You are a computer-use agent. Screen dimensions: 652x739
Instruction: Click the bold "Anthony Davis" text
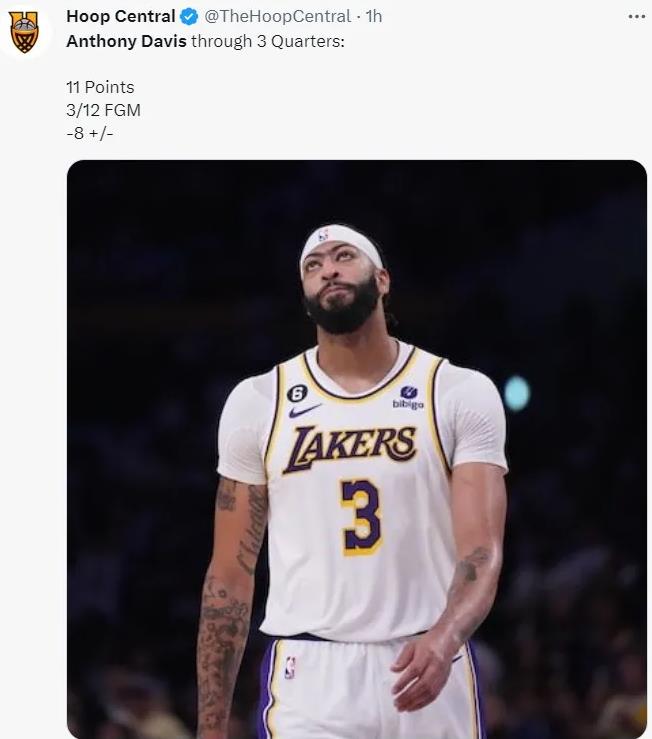pyautogui.click(x=126, y=42)
